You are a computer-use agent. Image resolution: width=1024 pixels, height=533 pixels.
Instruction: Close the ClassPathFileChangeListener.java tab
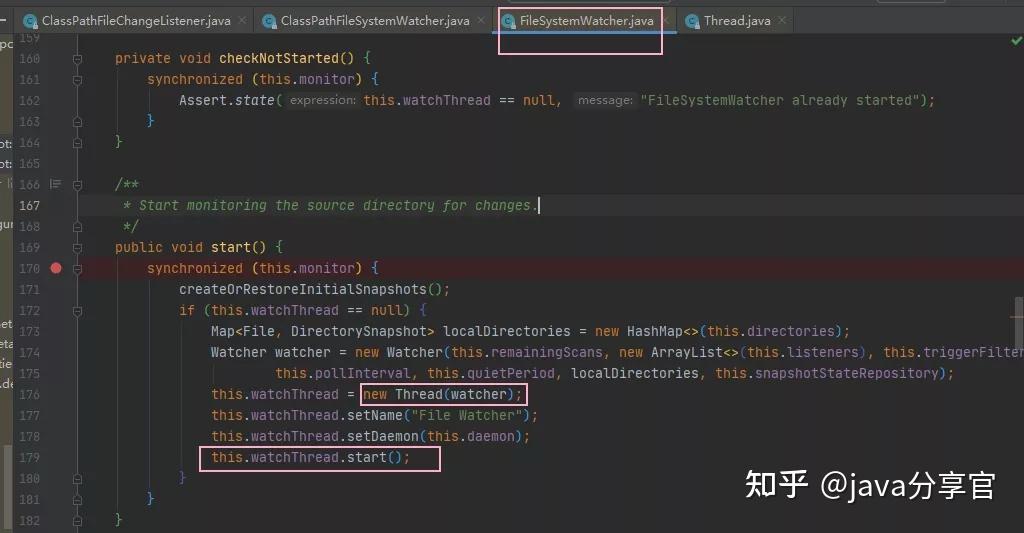pyautogui.click(x=242, y=21)
